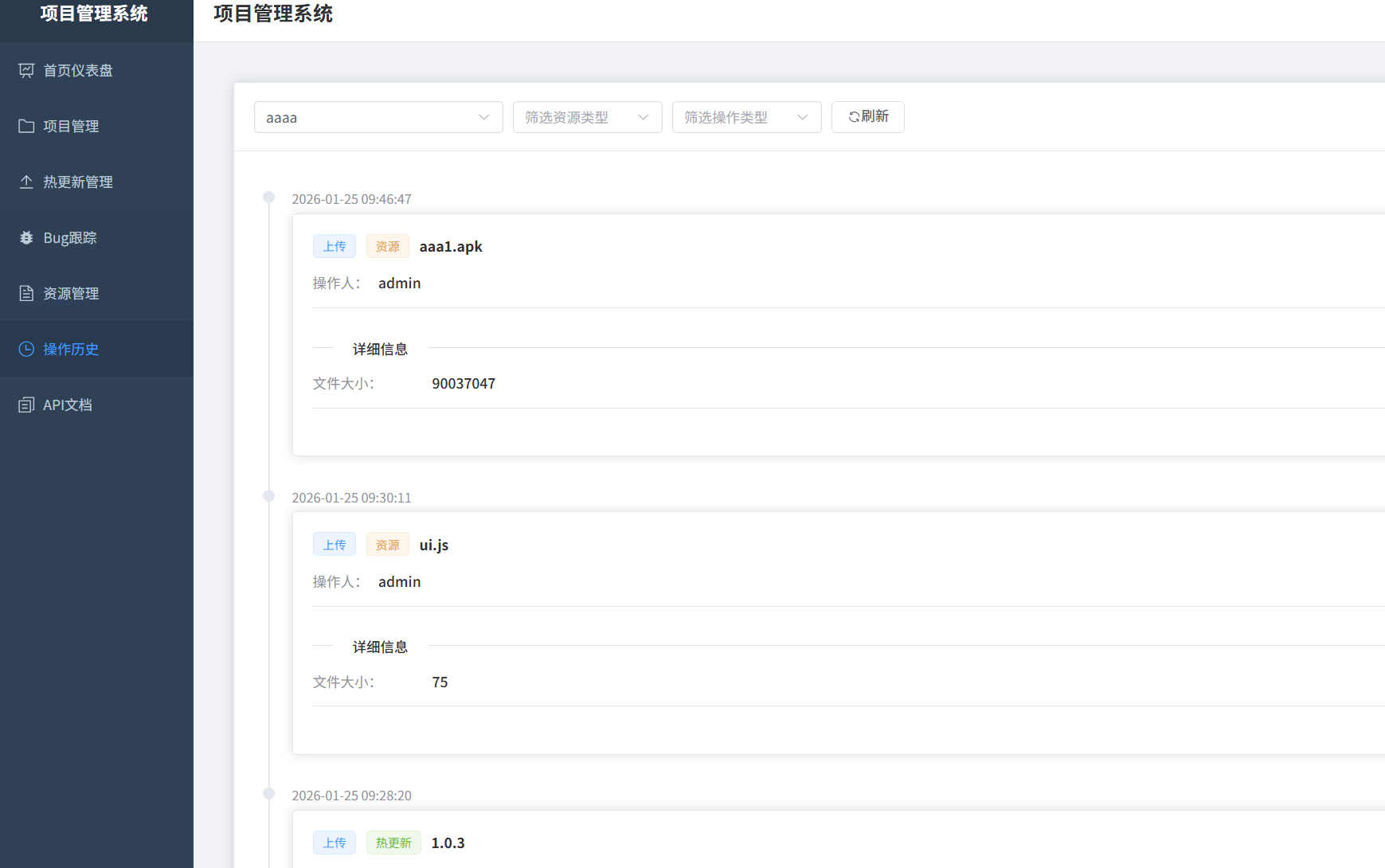Click the API文档 document icon
This screenshot has height=868, width=1385.
pyautogui.click(x=26, y=405)
